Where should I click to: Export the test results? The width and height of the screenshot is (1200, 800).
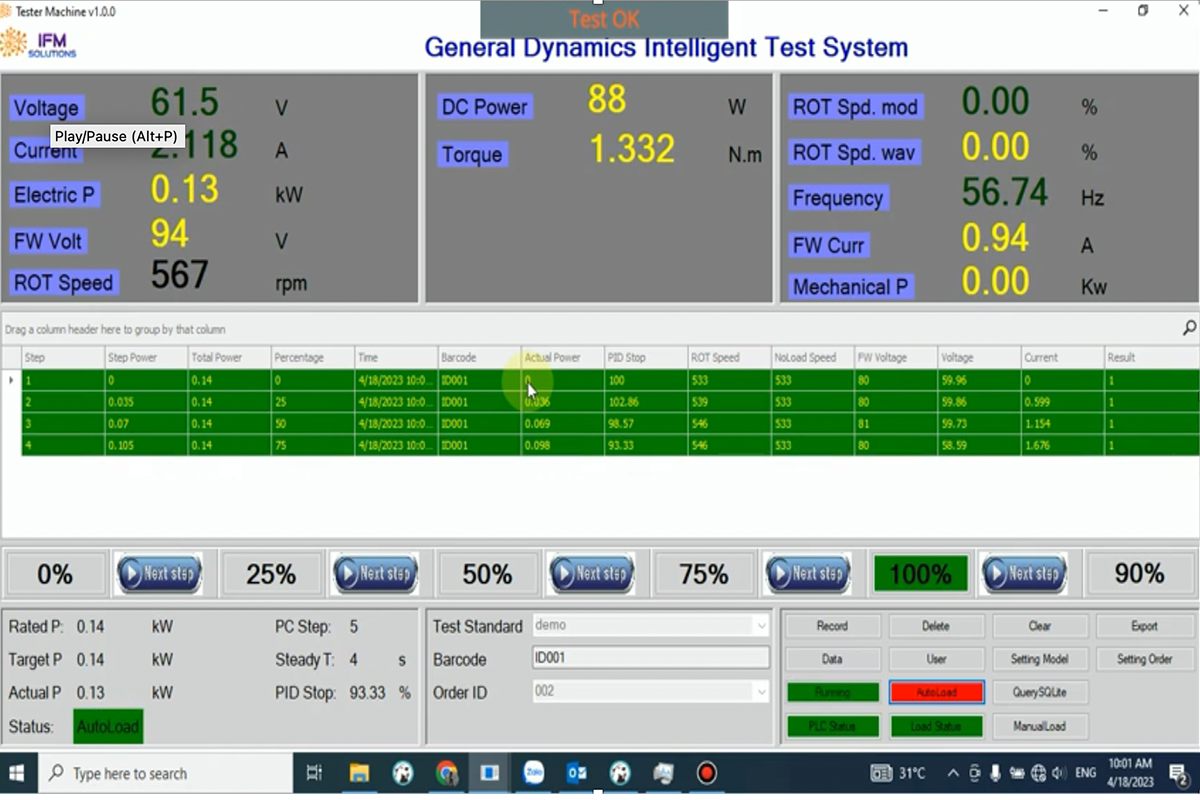click(x=1144, y=626)
